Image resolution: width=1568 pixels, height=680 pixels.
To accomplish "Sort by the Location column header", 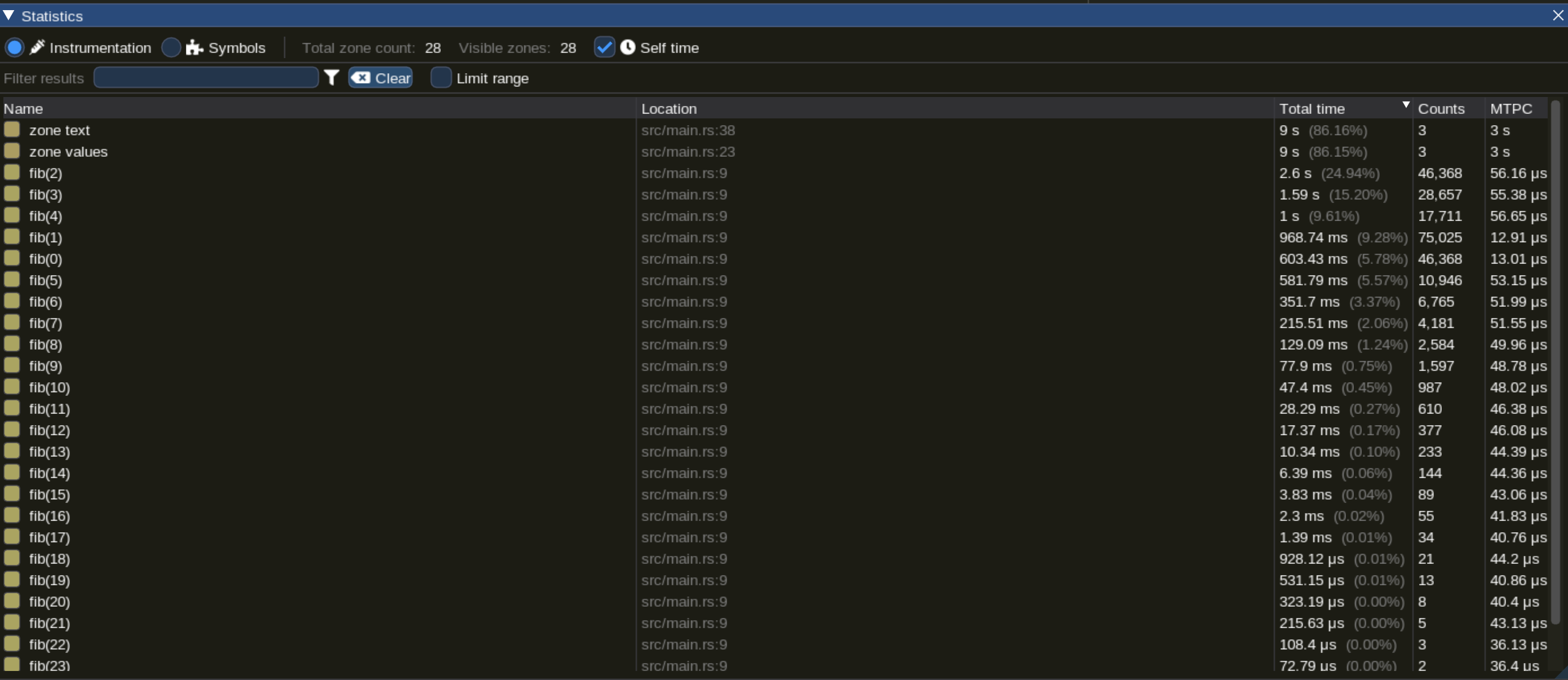I will (955, 108).
